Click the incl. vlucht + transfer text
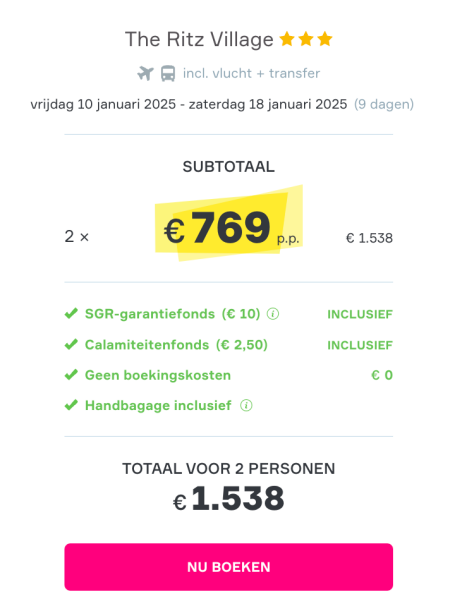Screen dimensions: 450x604 (251, 73)
